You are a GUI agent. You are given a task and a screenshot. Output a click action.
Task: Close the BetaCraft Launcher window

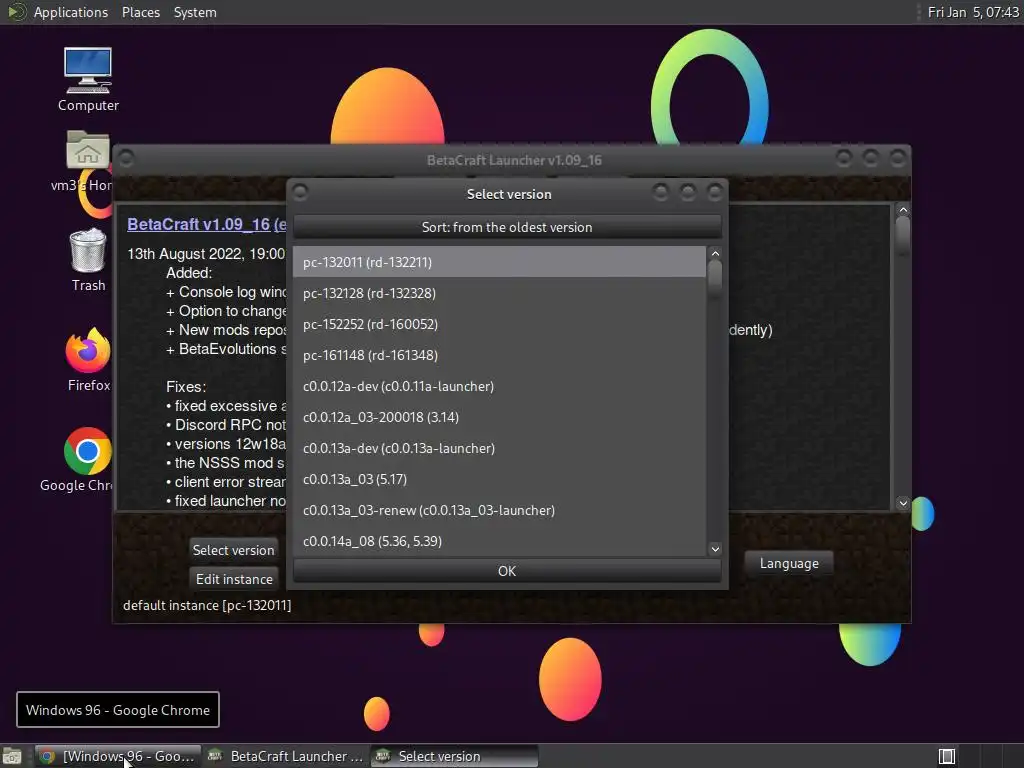pyautogui.click(x=898, y=158)
